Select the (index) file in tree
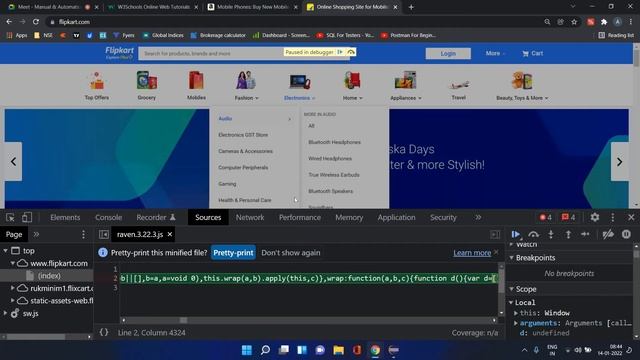 pyautogui.click(x=49, y=276)
